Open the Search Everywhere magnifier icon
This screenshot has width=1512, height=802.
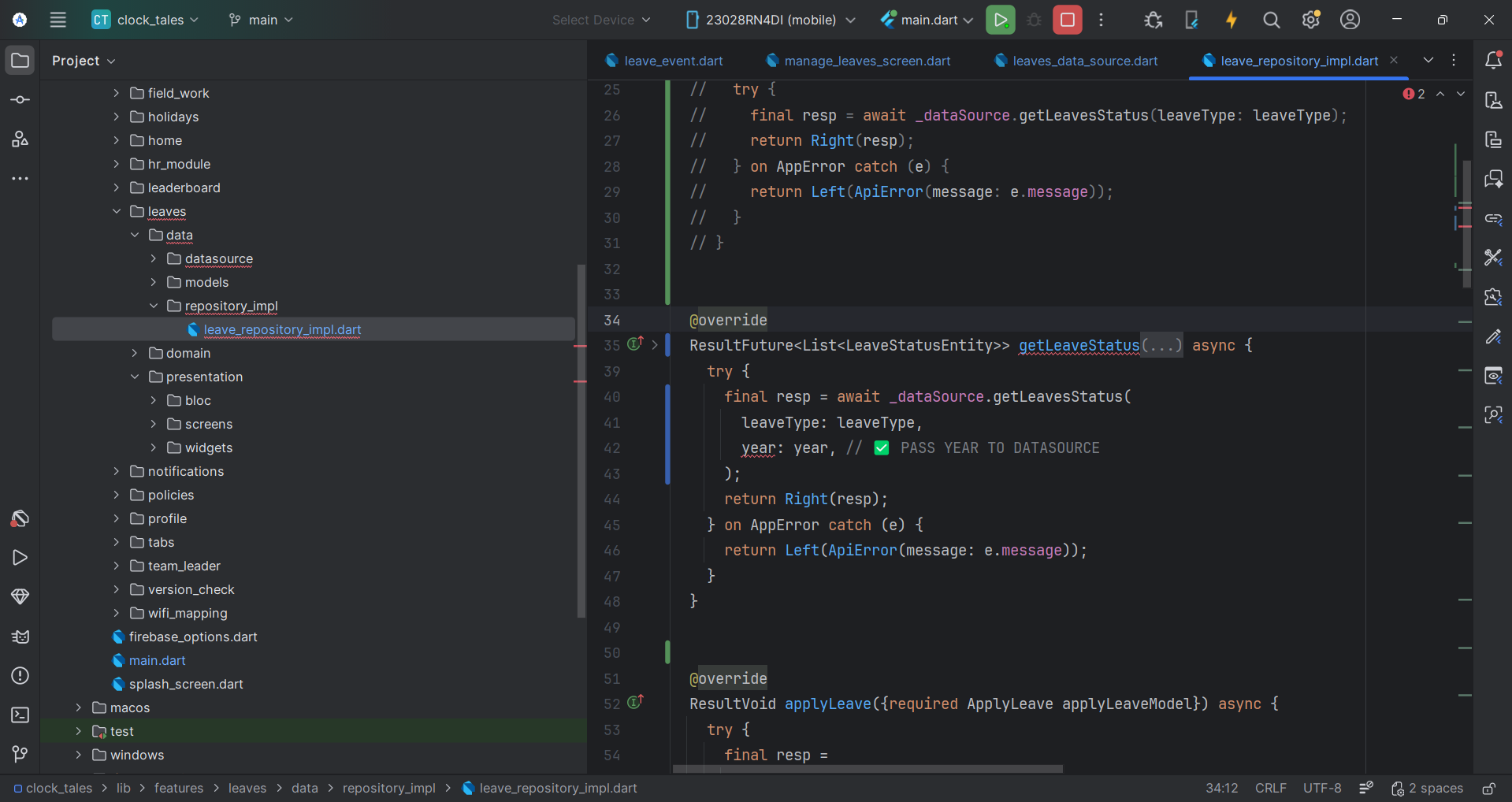1271,20
